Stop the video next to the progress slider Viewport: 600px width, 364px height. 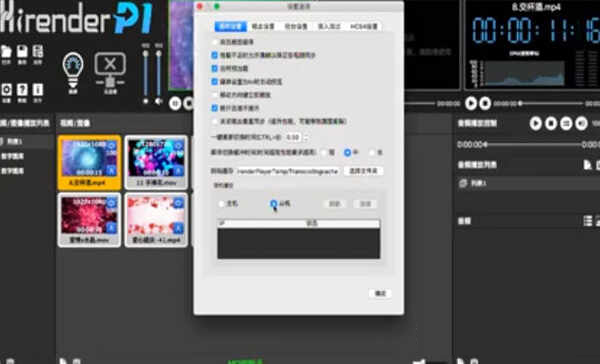[485, 103]
